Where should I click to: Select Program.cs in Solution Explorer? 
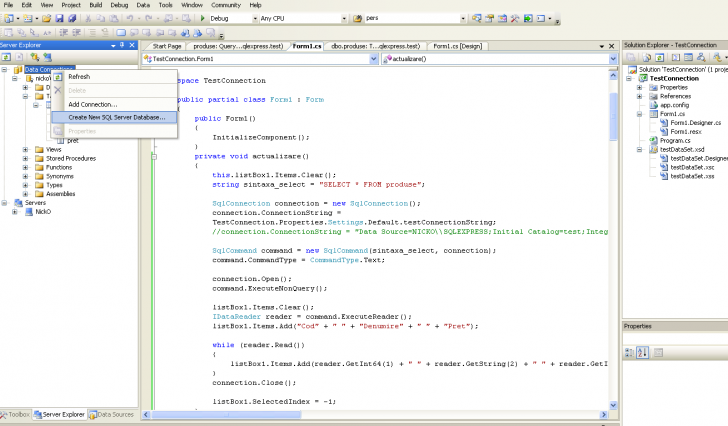[x=674, y=141]
